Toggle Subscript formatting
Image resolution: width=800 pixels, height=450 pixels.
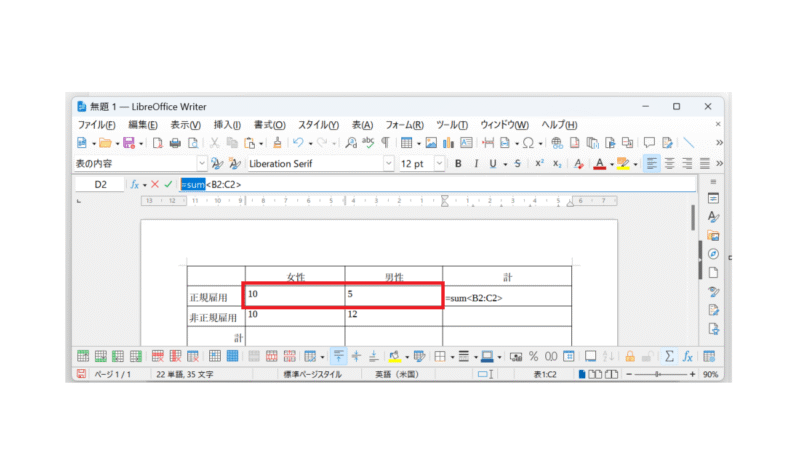pyautogui.click(x=557, y=164)
